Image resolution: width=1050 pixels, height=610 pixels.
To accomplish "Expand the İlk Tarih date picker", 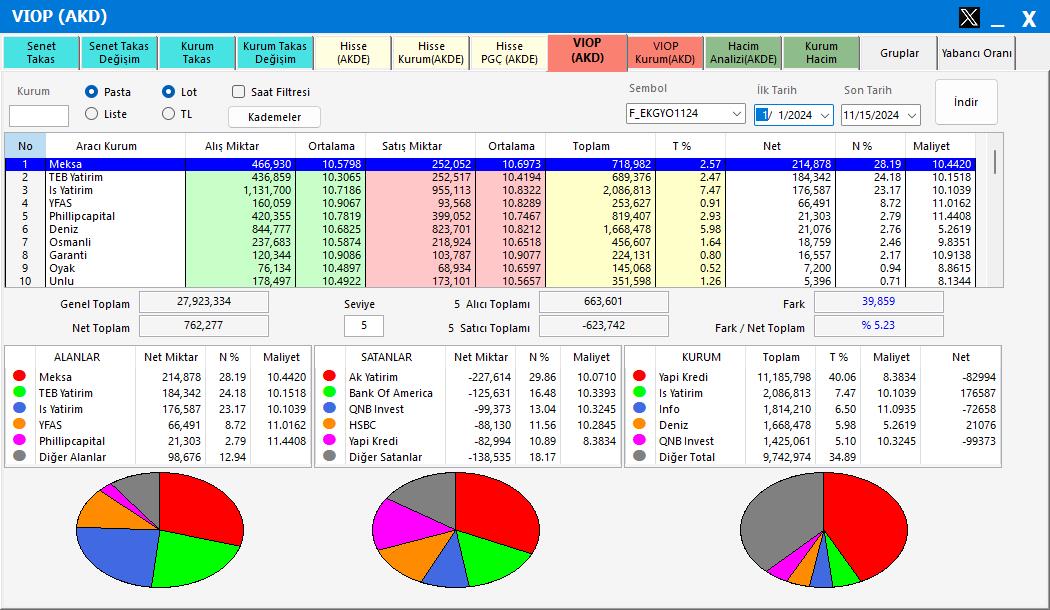I will tap(825, 115).
